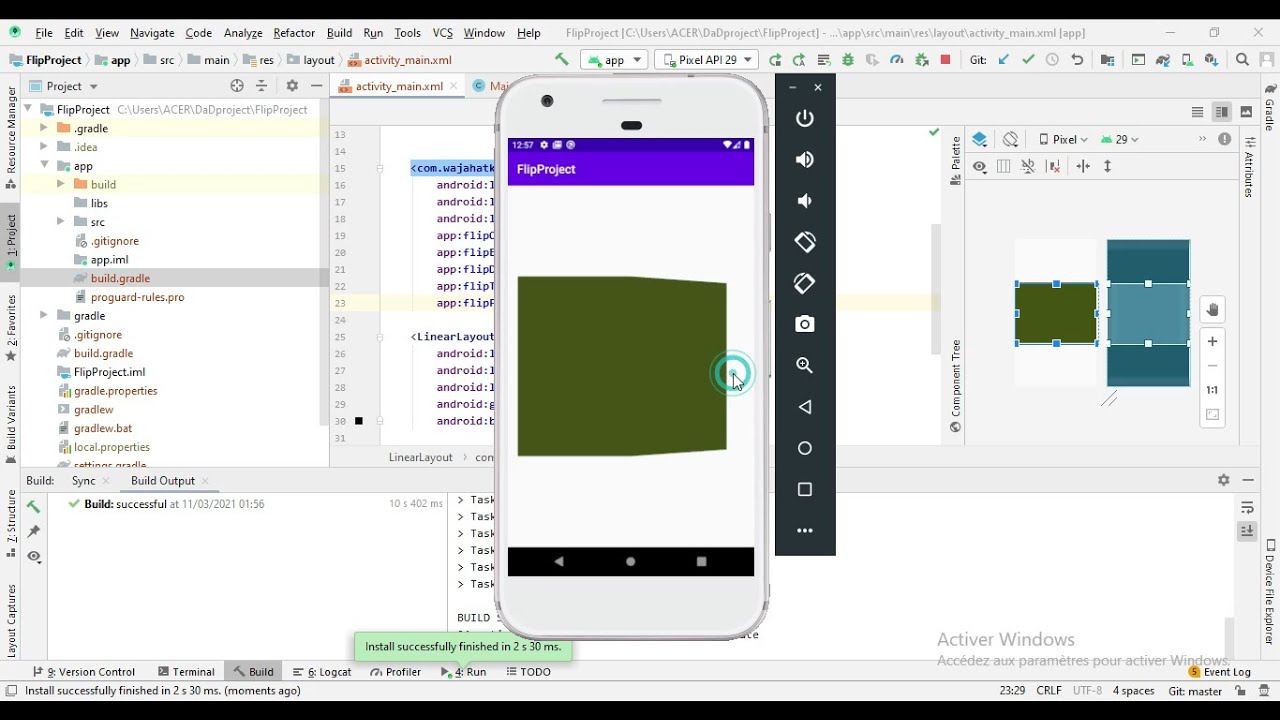Viewport: 1280px width, 720px height.
Task: Expand the build folder in tree
Action: pyautogui.click(x=61, y=184)
